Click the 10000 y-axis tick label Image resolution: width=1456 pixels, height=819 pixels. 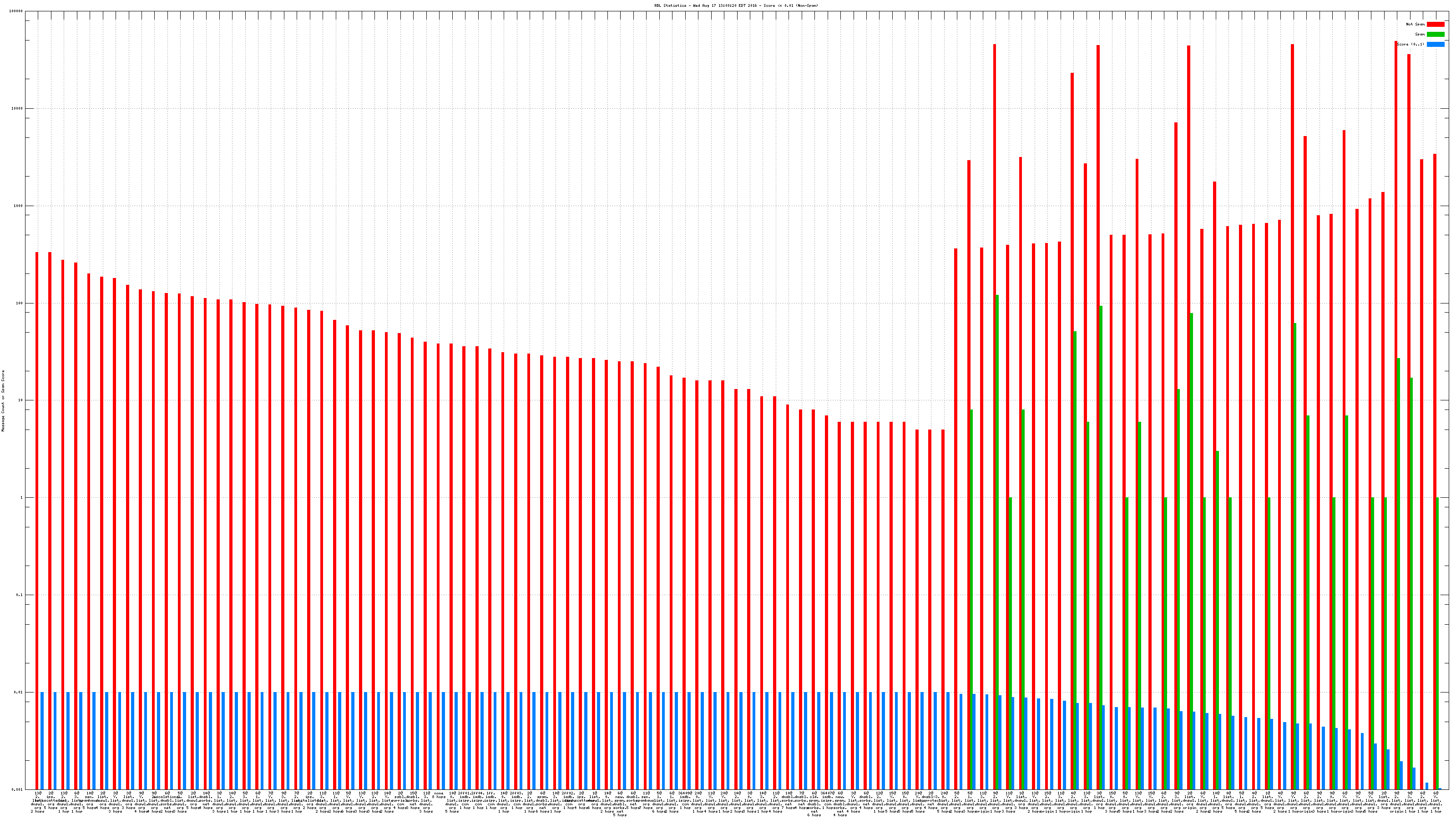18,109
